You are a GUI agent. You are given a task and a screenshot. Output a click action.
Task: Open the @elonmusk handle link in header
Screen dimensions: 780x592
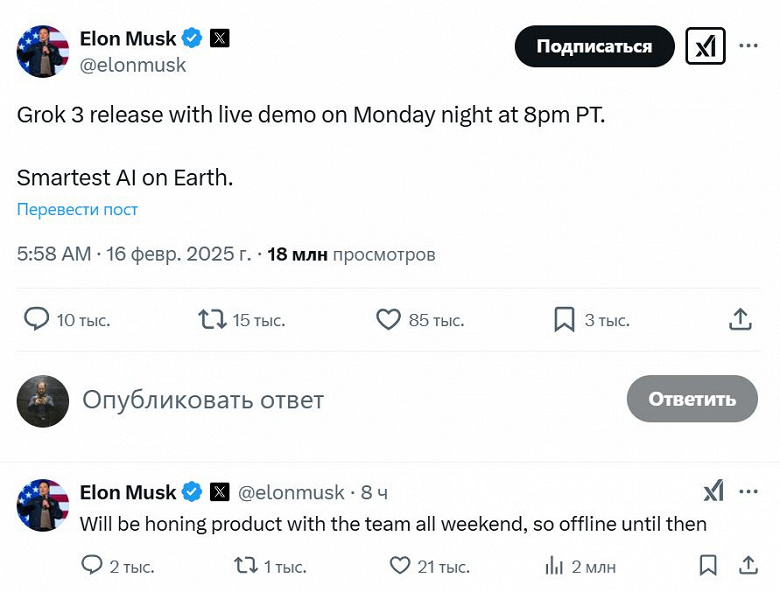133,65
